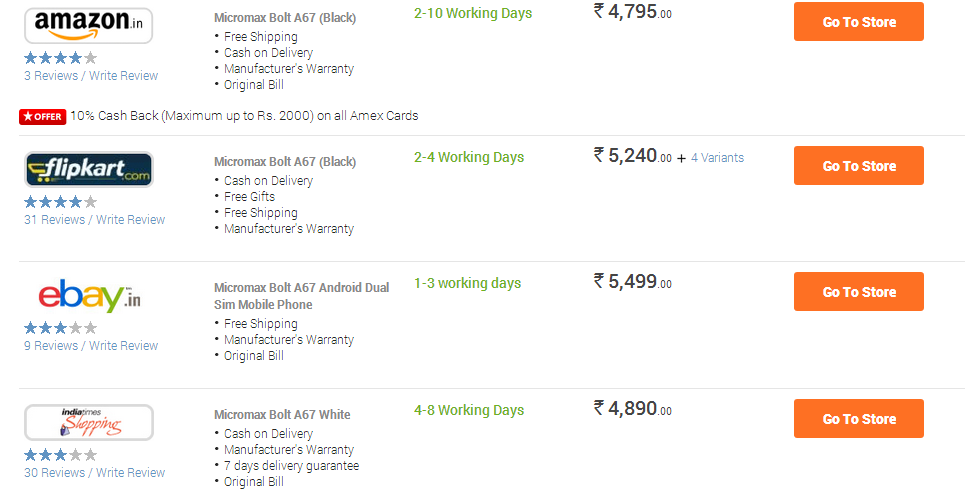The width and height of the screenshot is (965, 500).
Task: Go to store for Amazon listing
Action: (859, 22)
